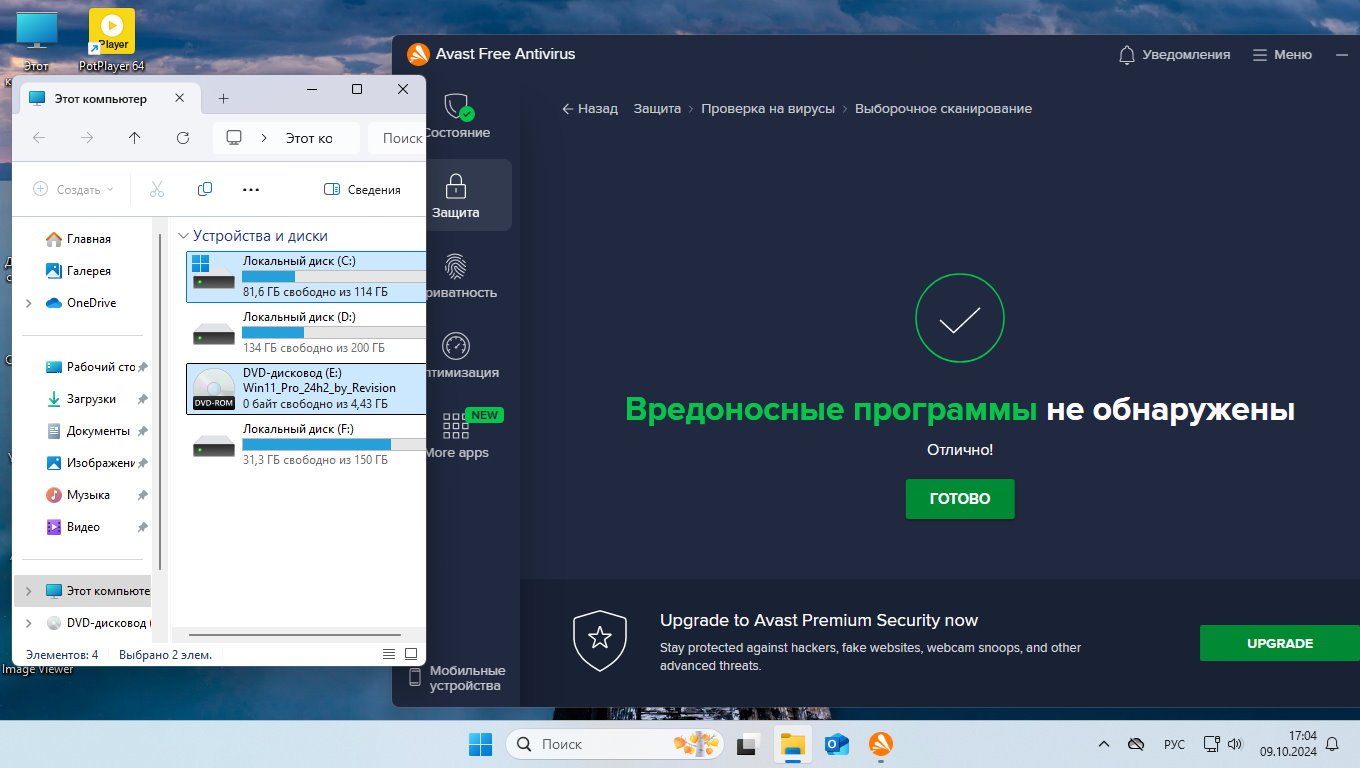This screenshot has width=1360, height=768.
Task: Go up one folder level in Explorer
Action: coord(135,138)
